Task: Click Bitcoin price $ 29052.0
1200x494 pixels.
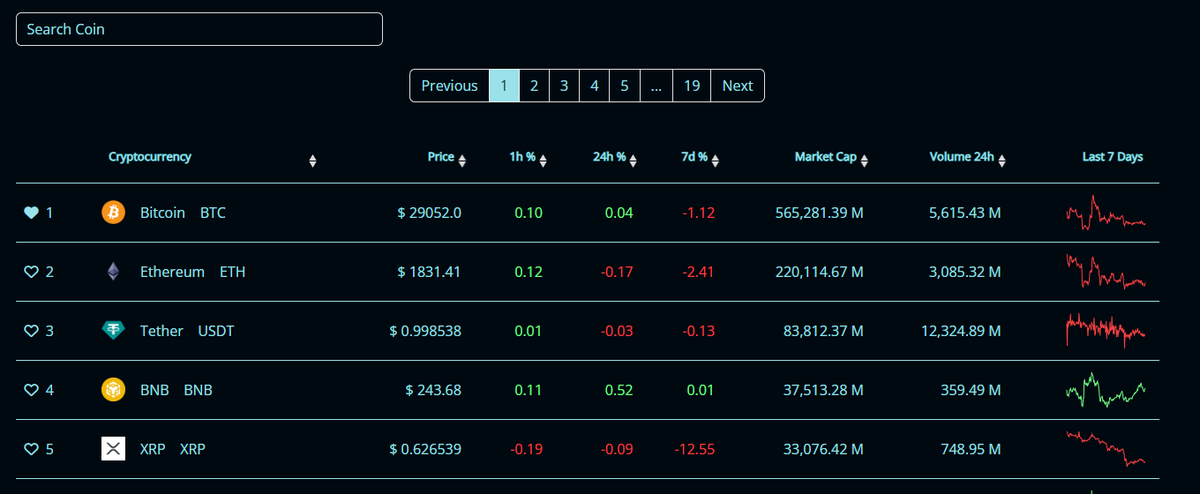Action: [429, 213]
